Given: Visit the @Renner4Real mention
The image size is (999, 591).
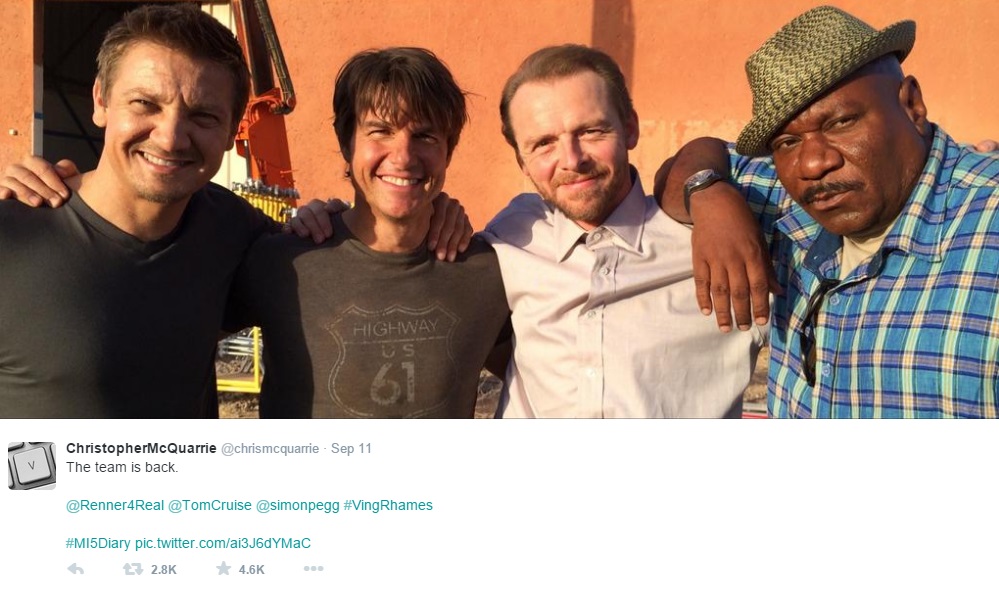Looking at the screenshot, I should (x=115, y=505).
